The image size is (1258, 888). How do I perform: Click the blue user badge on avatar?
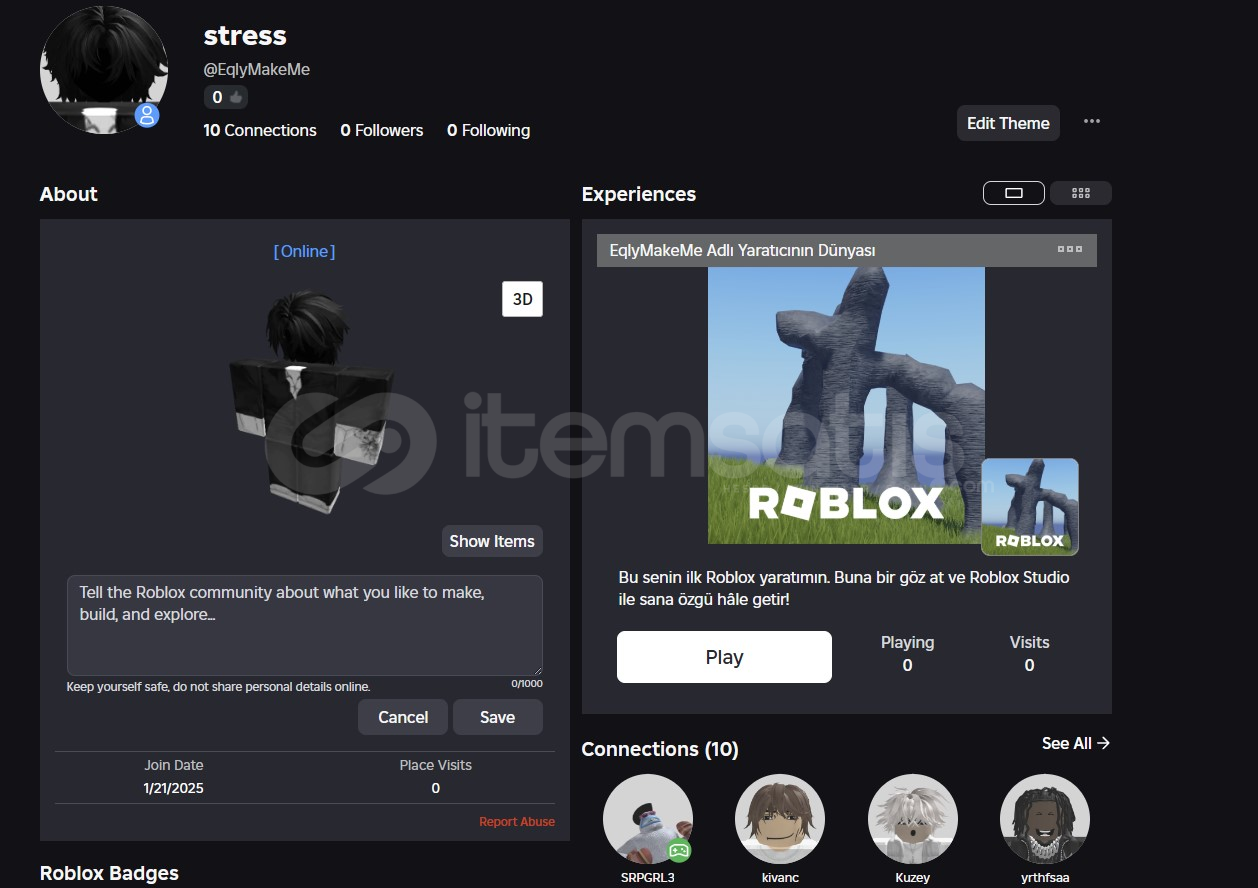coord(147,115)
